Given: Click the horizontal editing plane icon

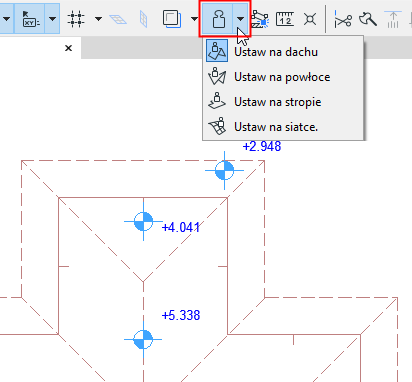Looking at the screenshot, I should [x=118, y=19].
